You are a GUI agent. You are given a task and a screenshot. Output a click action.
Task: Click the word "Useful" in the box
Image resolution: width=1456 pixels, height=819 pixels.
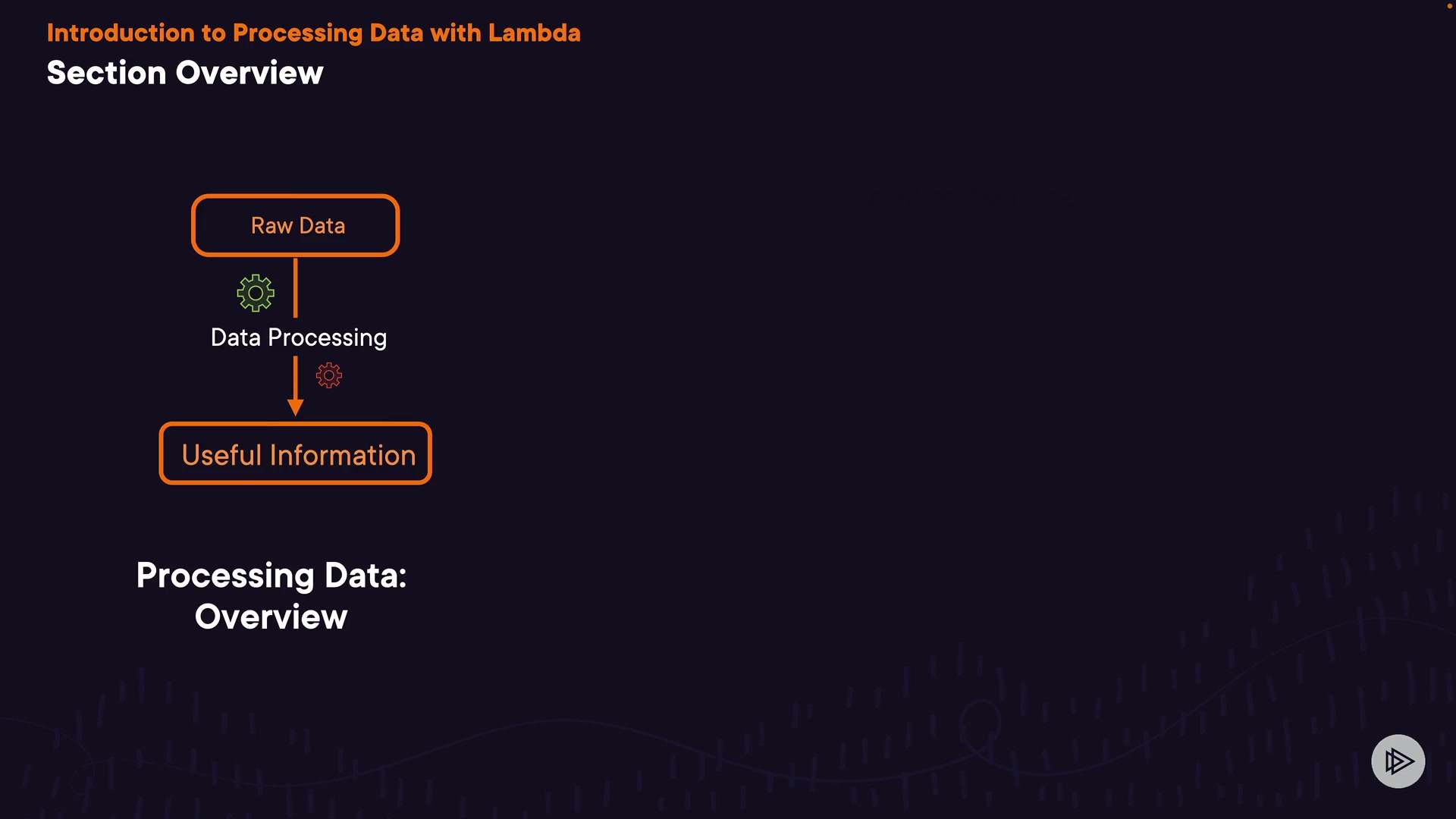(x=221, y=455)
